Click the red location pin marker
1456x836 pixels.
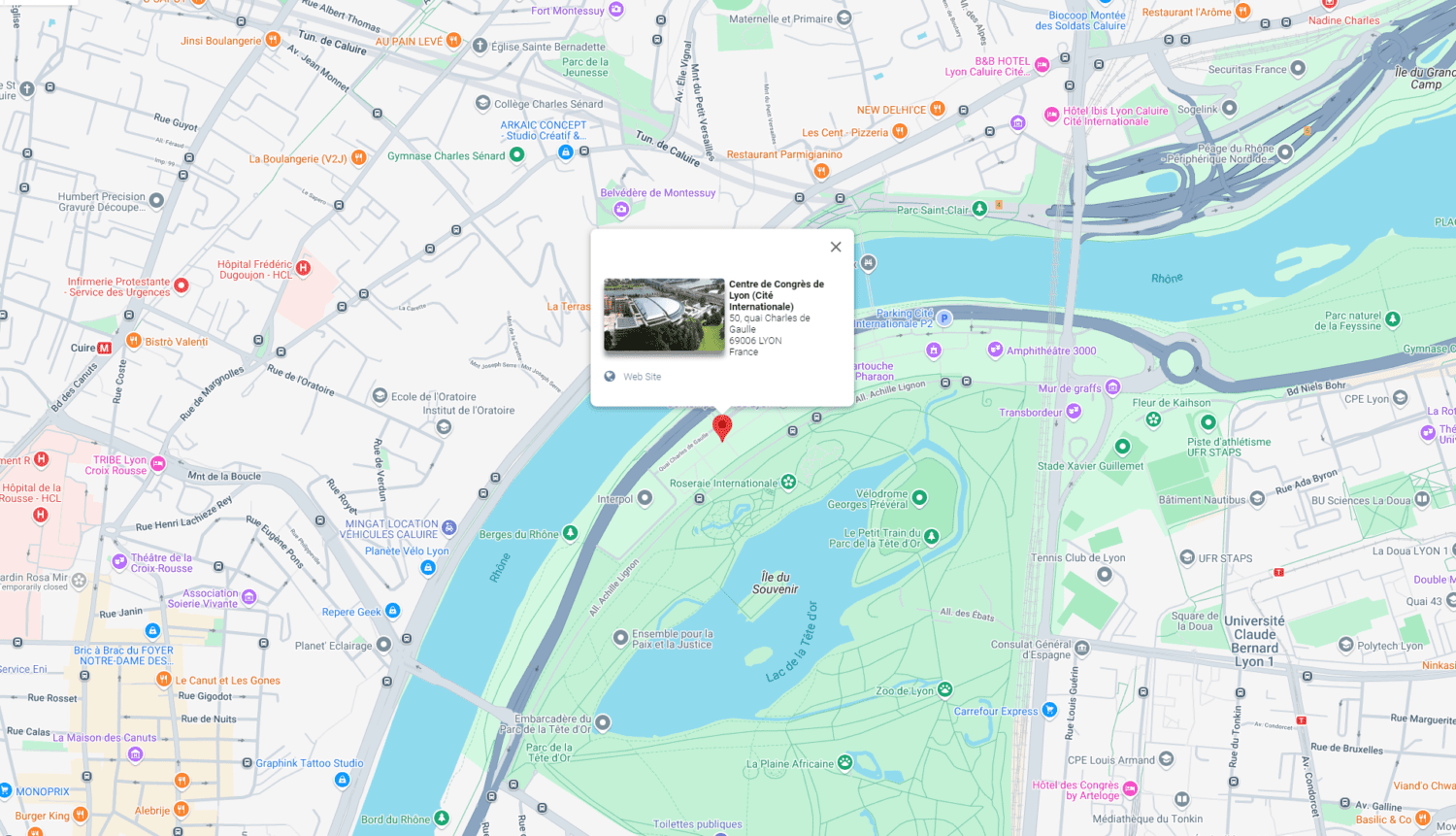pos(722,426)
